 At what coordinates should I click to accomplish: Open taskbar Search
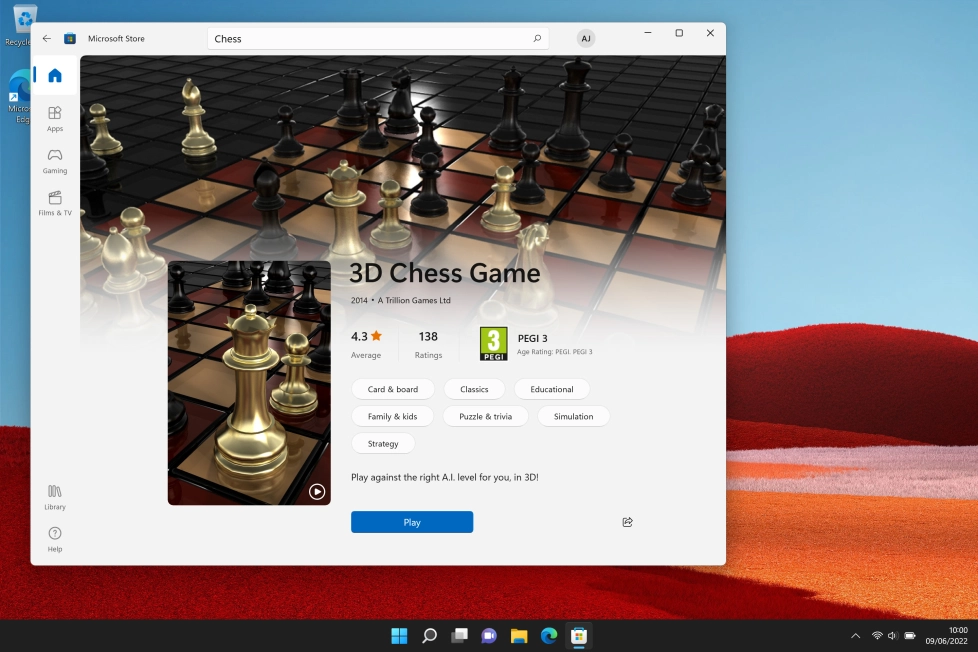429,636
